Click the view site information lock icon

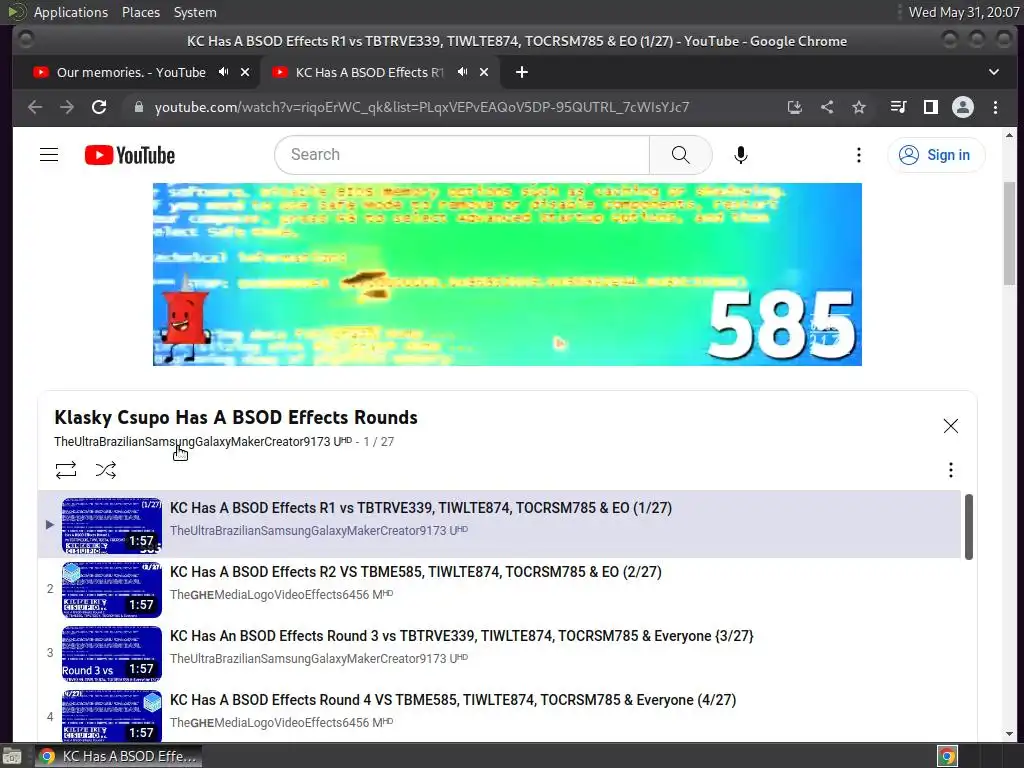coord(138,107)
